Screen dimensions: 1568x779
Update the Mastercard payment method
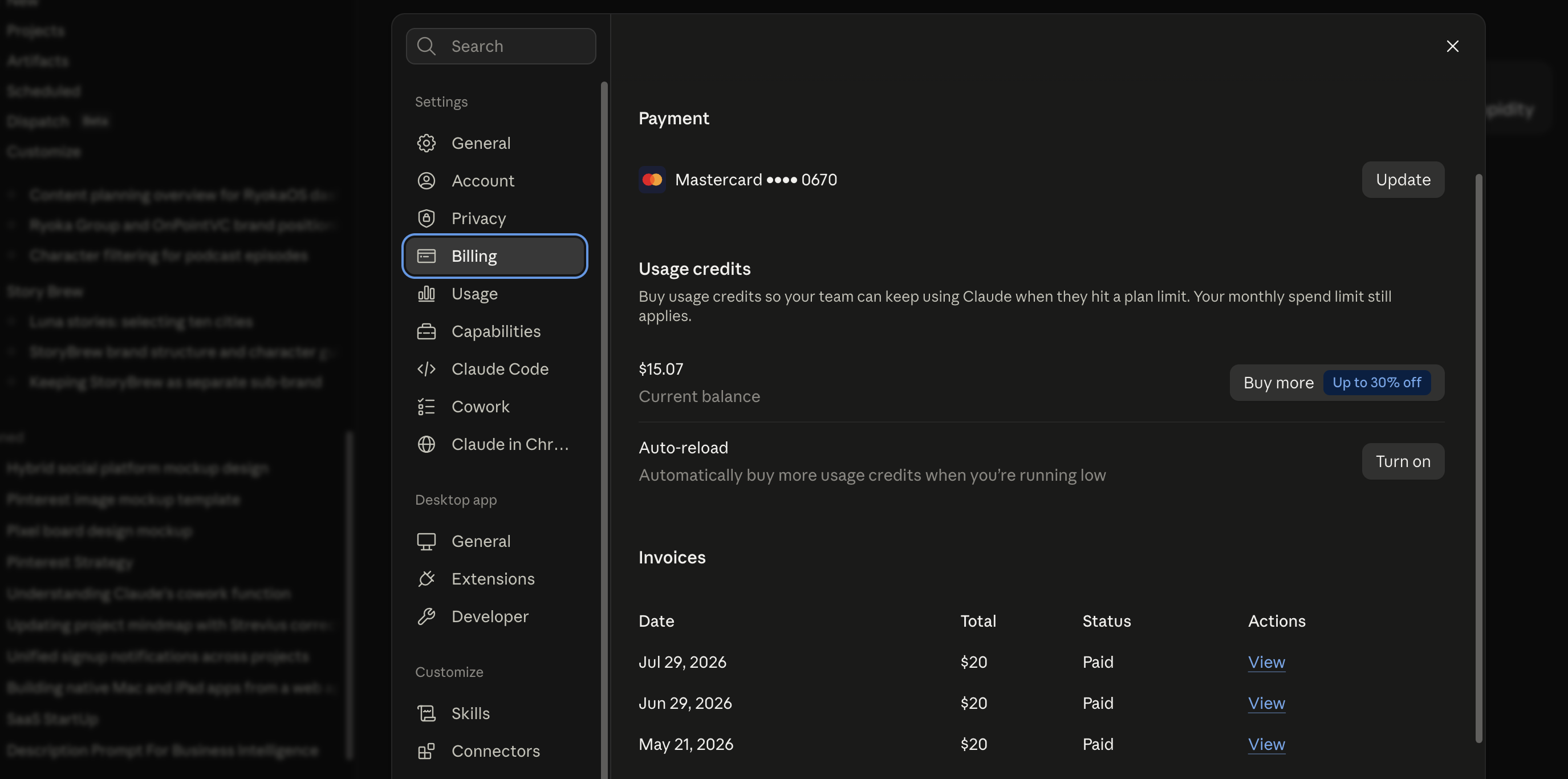1403,180
